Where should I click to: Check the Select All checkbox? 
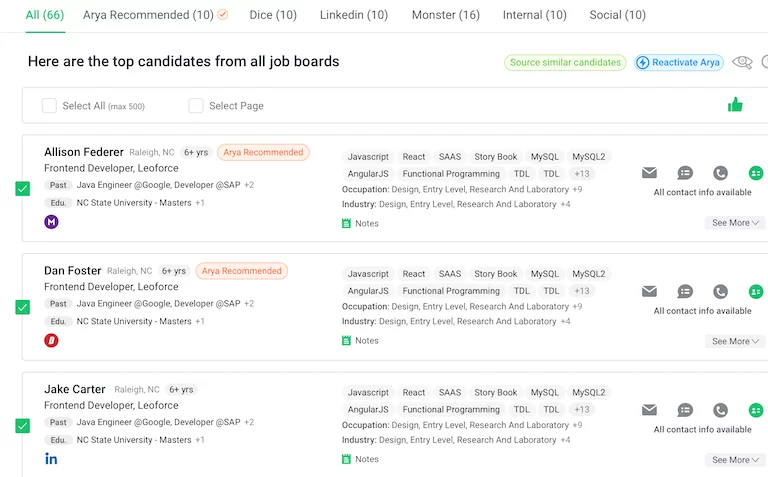49,106
